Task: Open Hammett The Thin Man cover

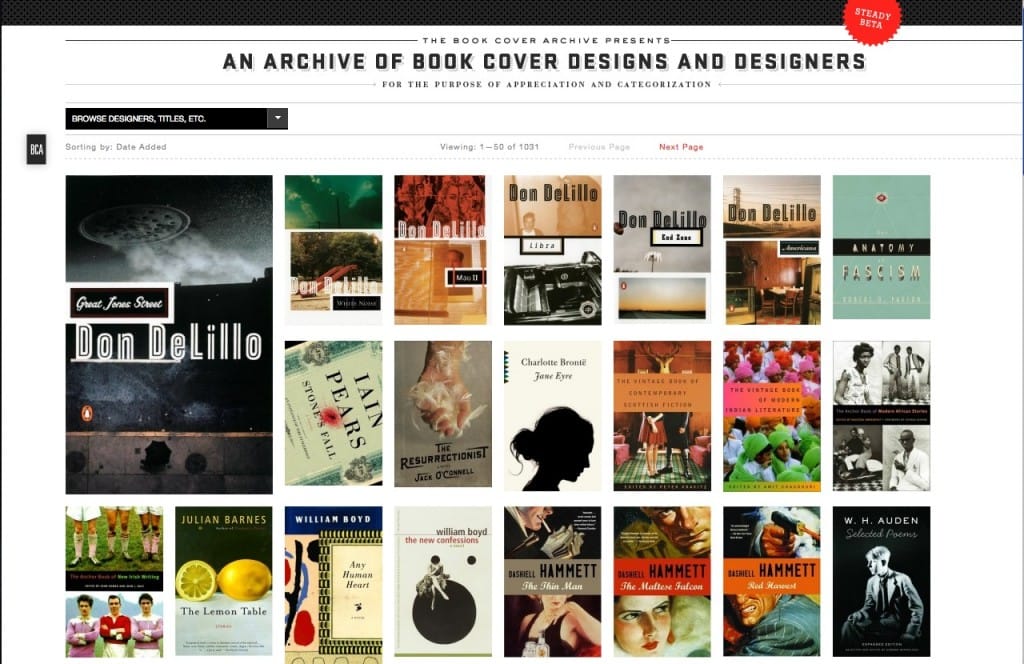Action: (x=552, y=582)
